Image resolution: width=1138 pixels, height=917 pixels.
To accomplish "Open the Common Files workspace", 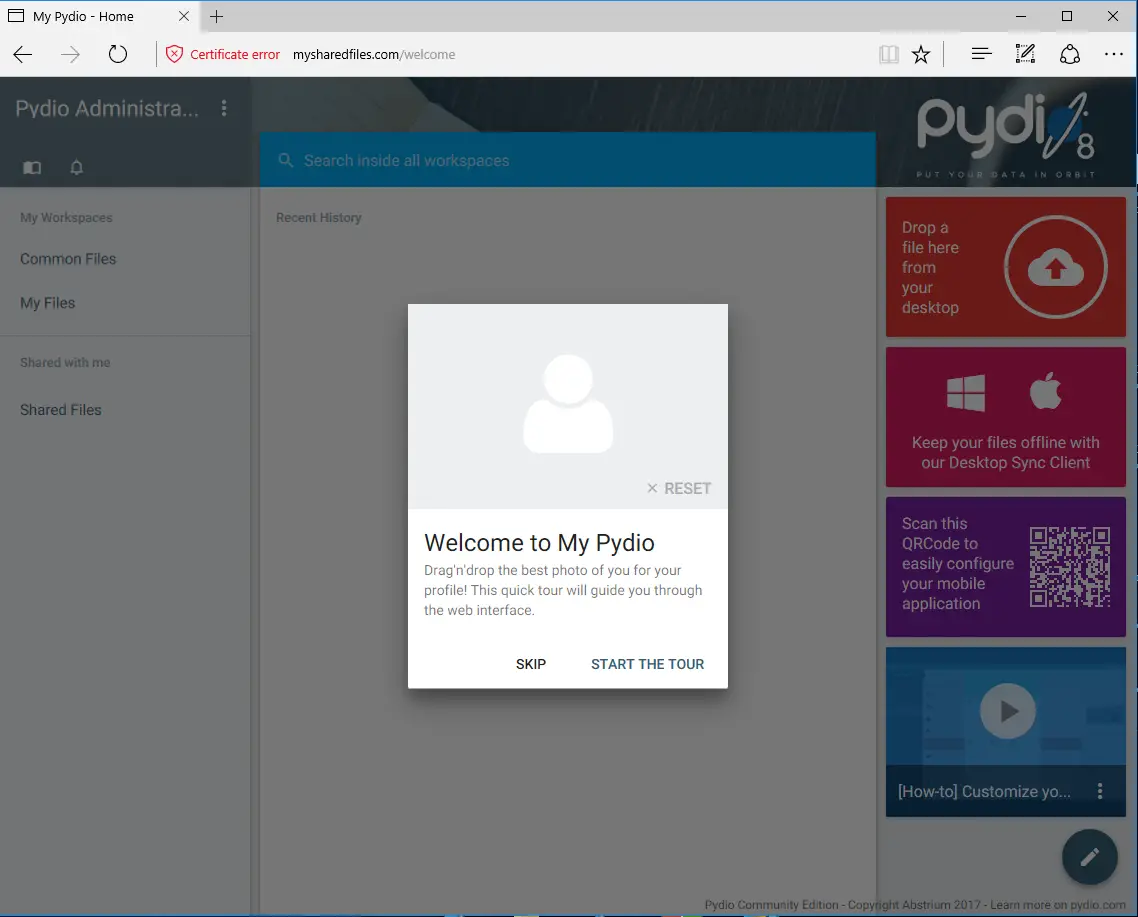I will coord(68,259).
